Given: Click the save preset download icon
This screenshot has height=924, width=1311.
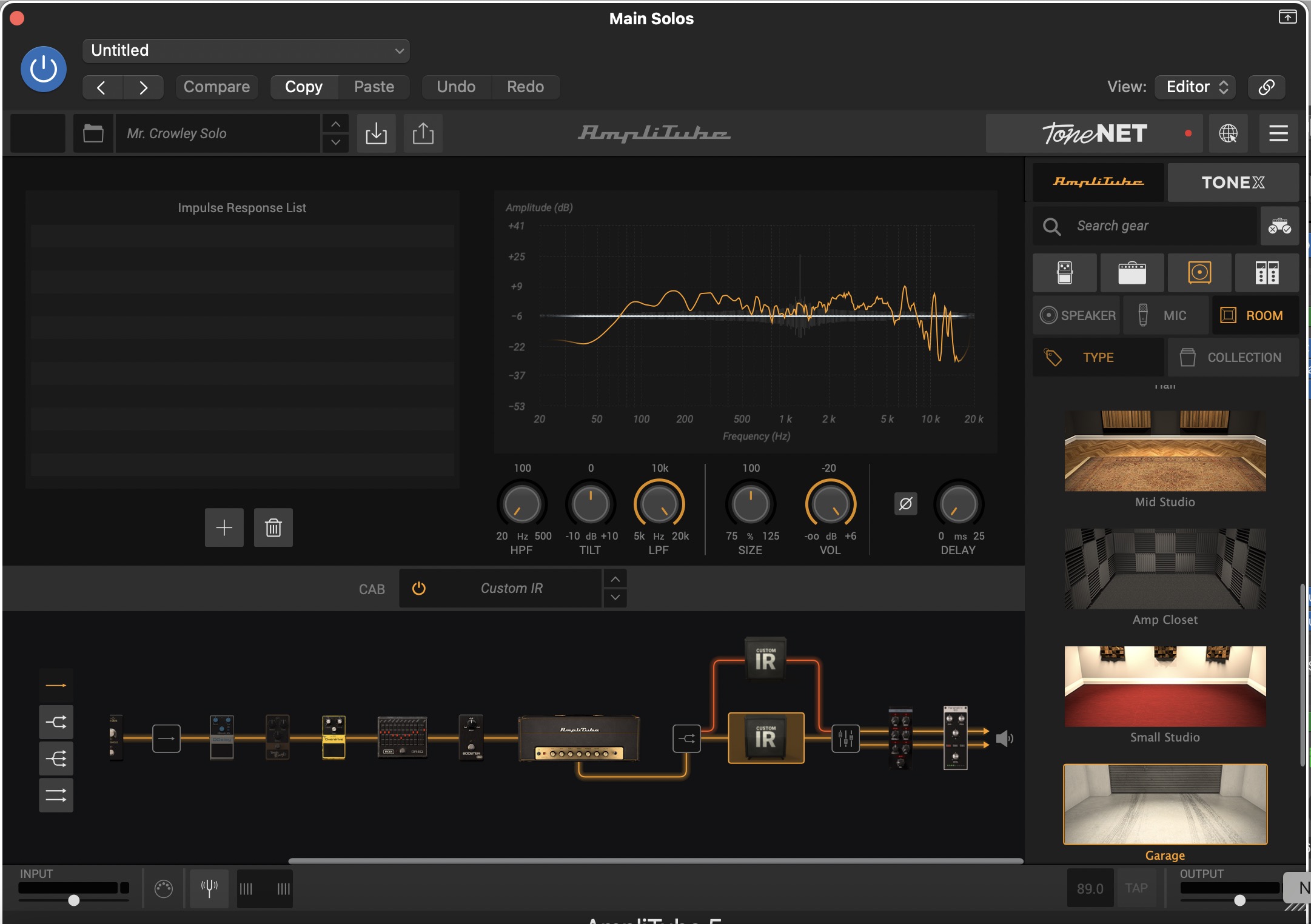Looking at the screenshot, I should pos(376,133).
